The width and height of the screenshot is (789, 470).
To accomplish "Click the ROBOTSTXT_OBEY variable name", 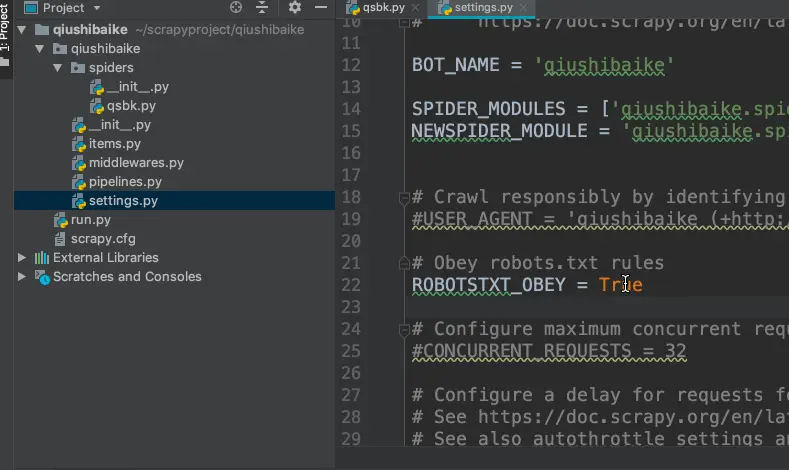I will point(489,285).
